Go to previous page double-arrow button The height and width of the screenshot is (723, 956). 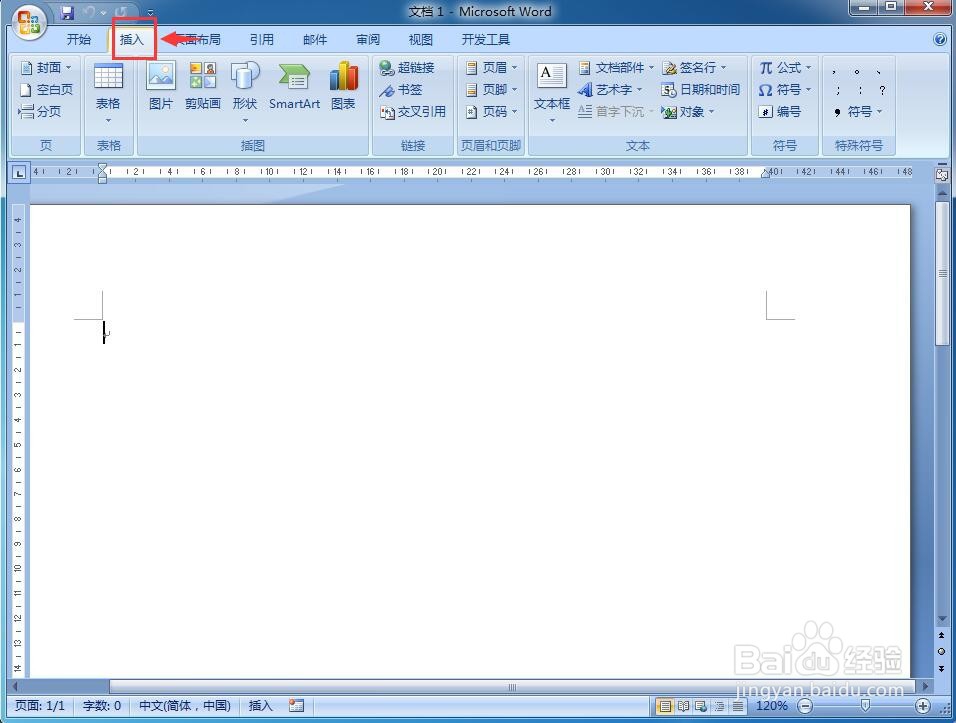[941, 635]
